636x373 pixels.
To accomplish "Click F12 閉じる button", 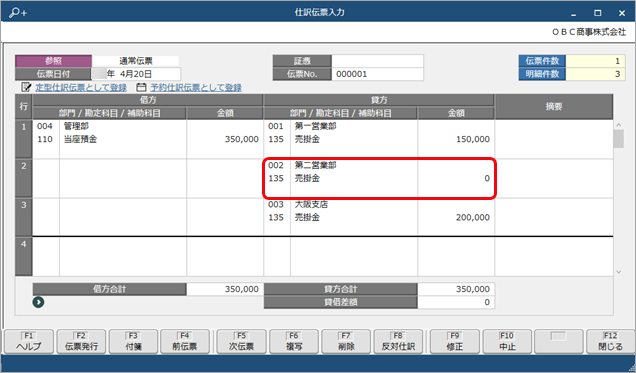I will [x=610, y=341].
